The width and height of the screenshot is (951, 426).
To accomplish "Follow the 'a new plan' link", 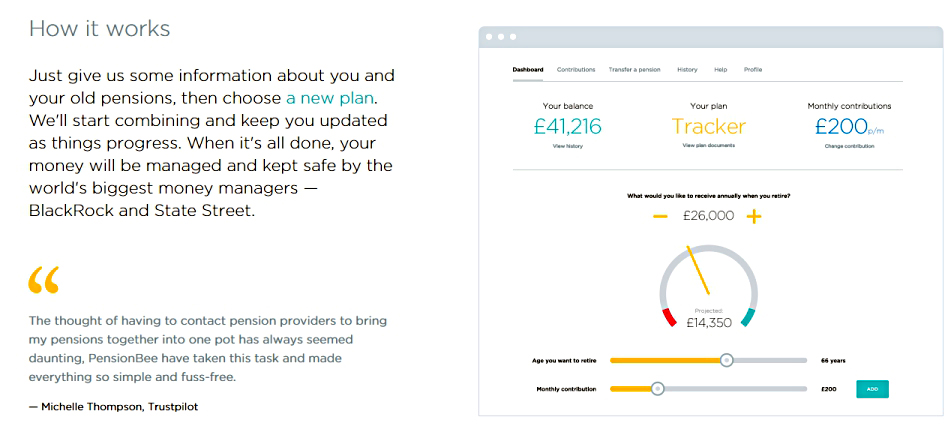I will point(330,98).
